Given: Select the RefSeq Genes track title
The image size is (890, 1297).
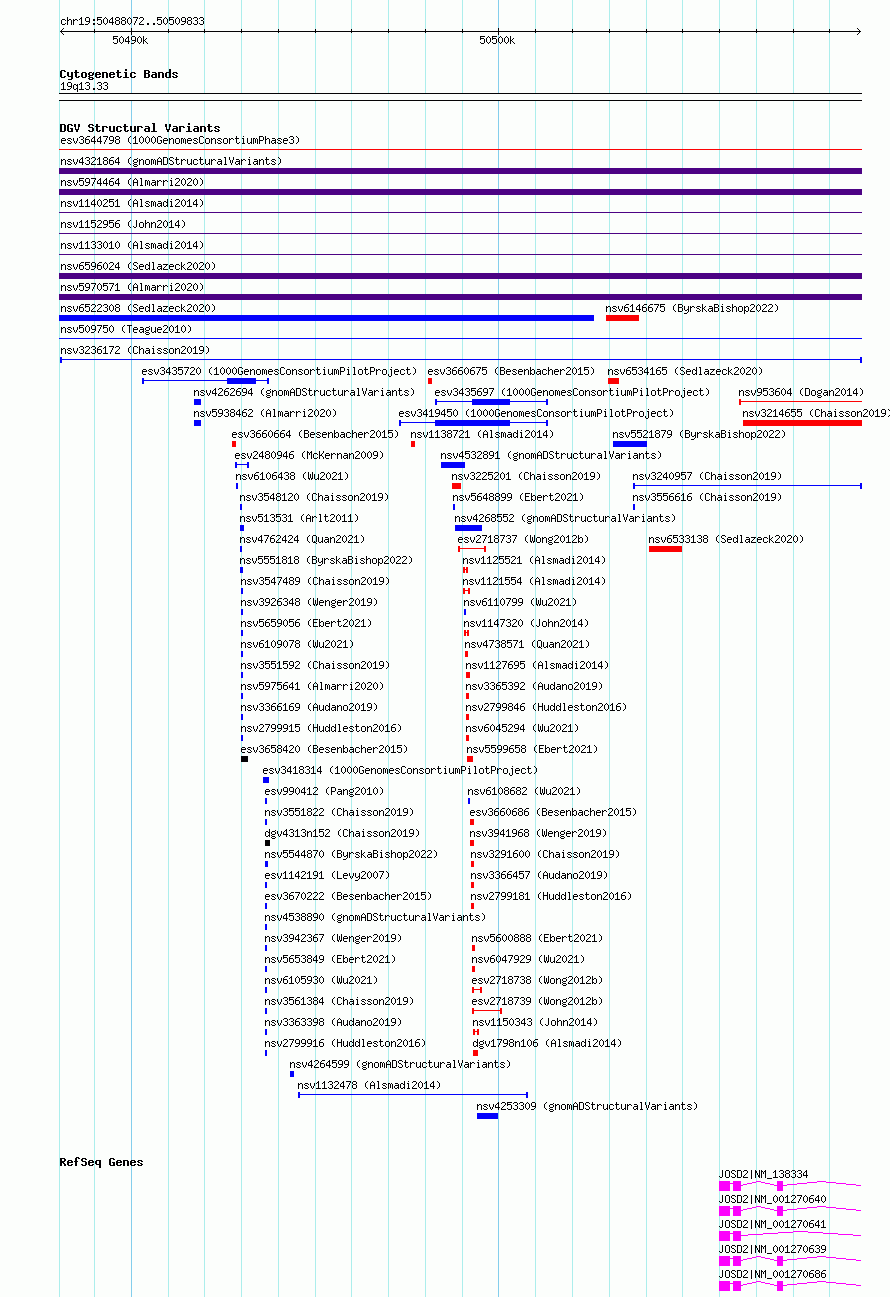Looking at the screenshot, I should coord(101,1162).
